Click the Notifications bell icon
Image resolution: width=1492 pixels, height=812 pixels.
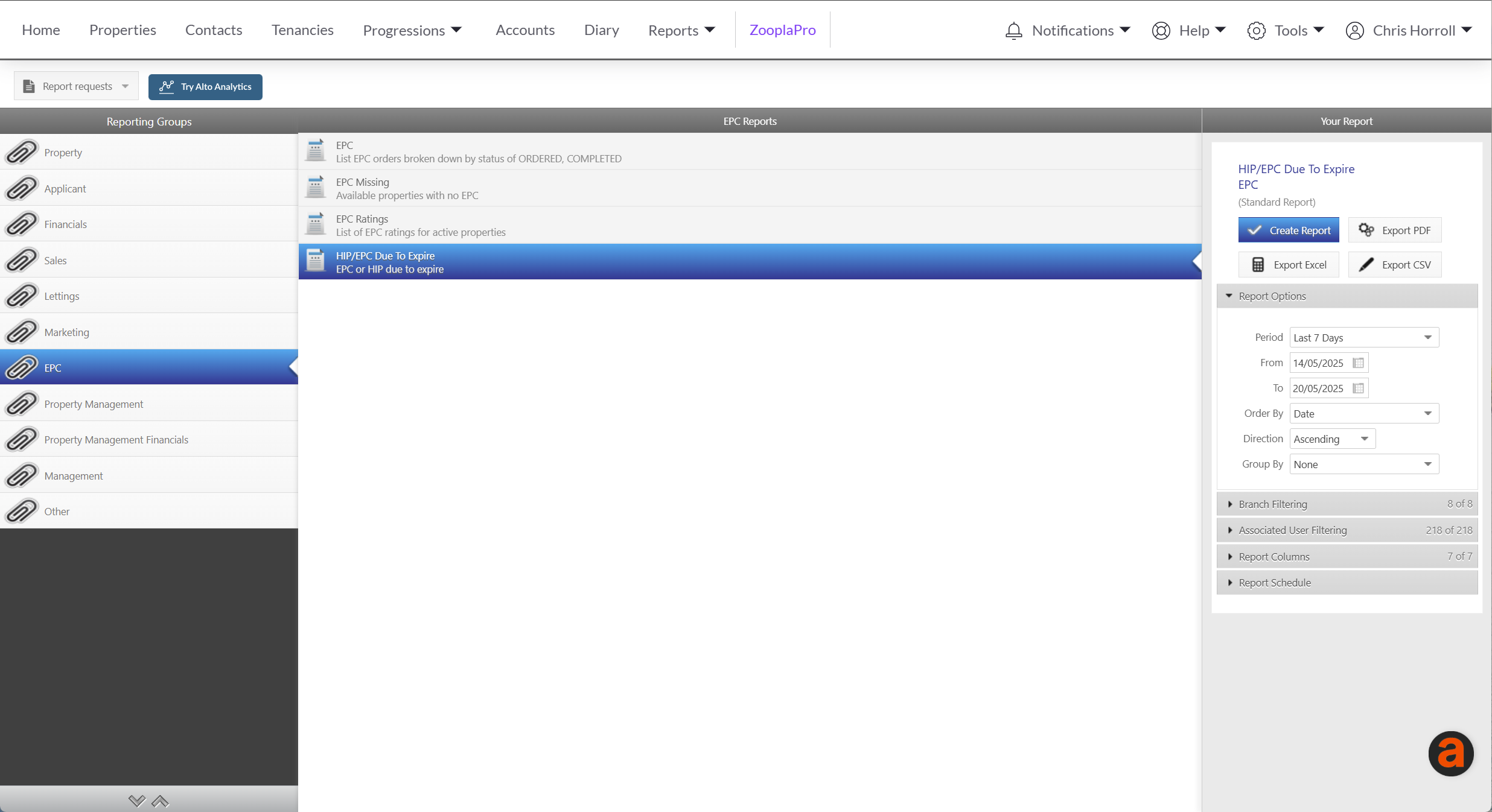click(x=1013, y=30)
